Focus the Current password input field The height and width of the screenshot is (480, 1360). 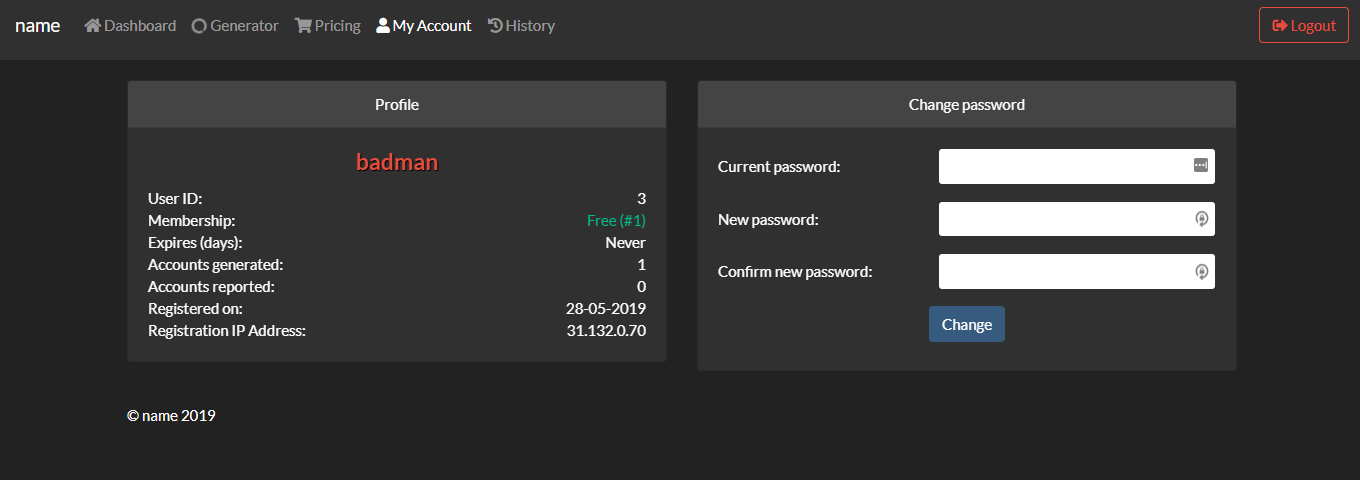tap(1077, 166)
